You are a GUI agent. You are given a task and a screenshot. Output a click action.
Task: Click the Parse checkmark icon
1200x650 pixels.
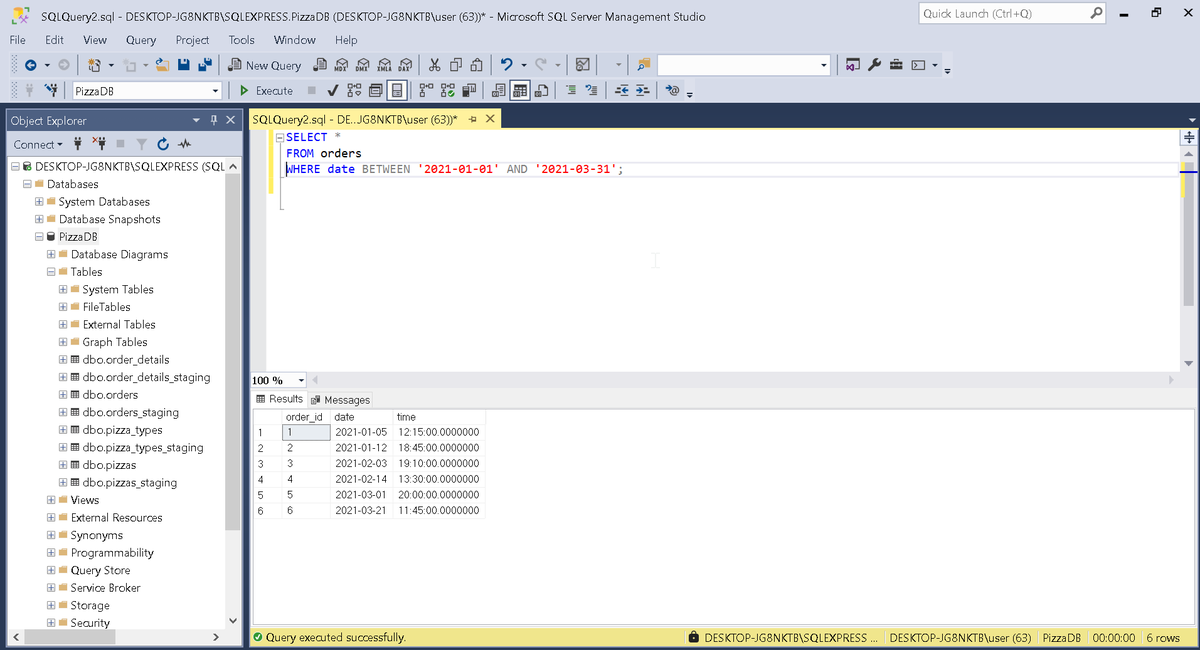[332, 91]
